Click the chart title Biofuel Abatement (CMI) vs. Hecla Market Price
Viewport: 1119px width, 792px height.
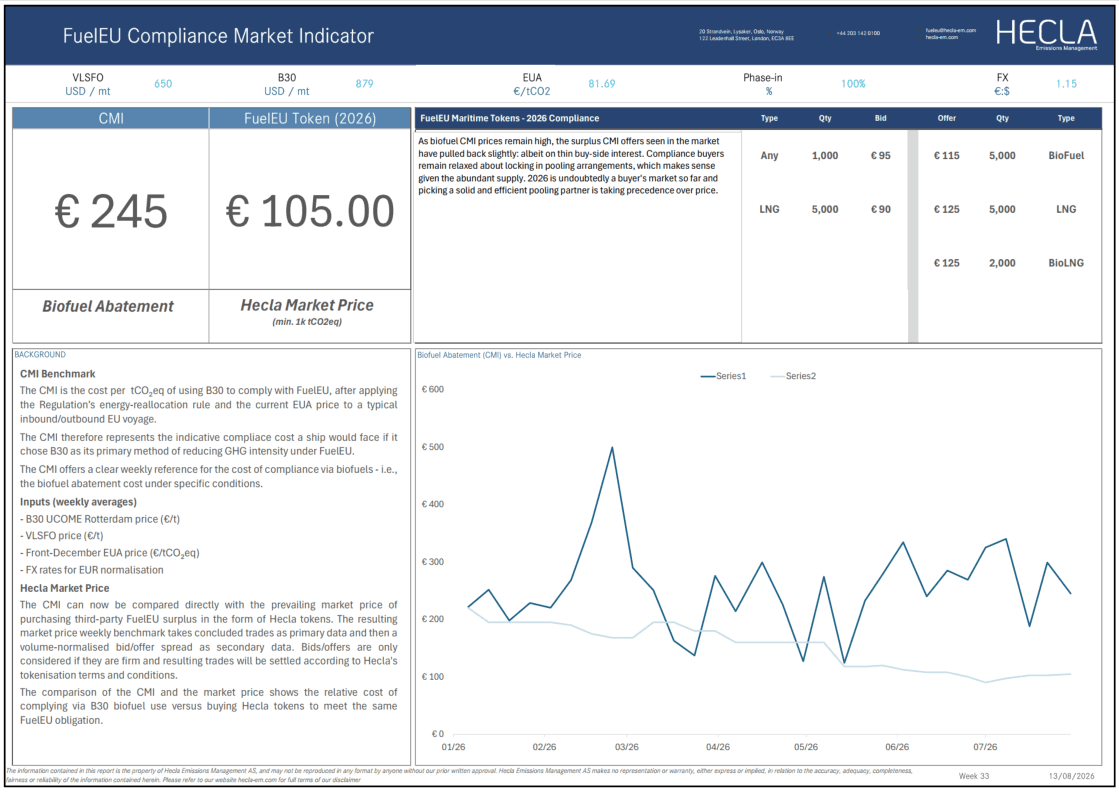click(x=499, y=355)
